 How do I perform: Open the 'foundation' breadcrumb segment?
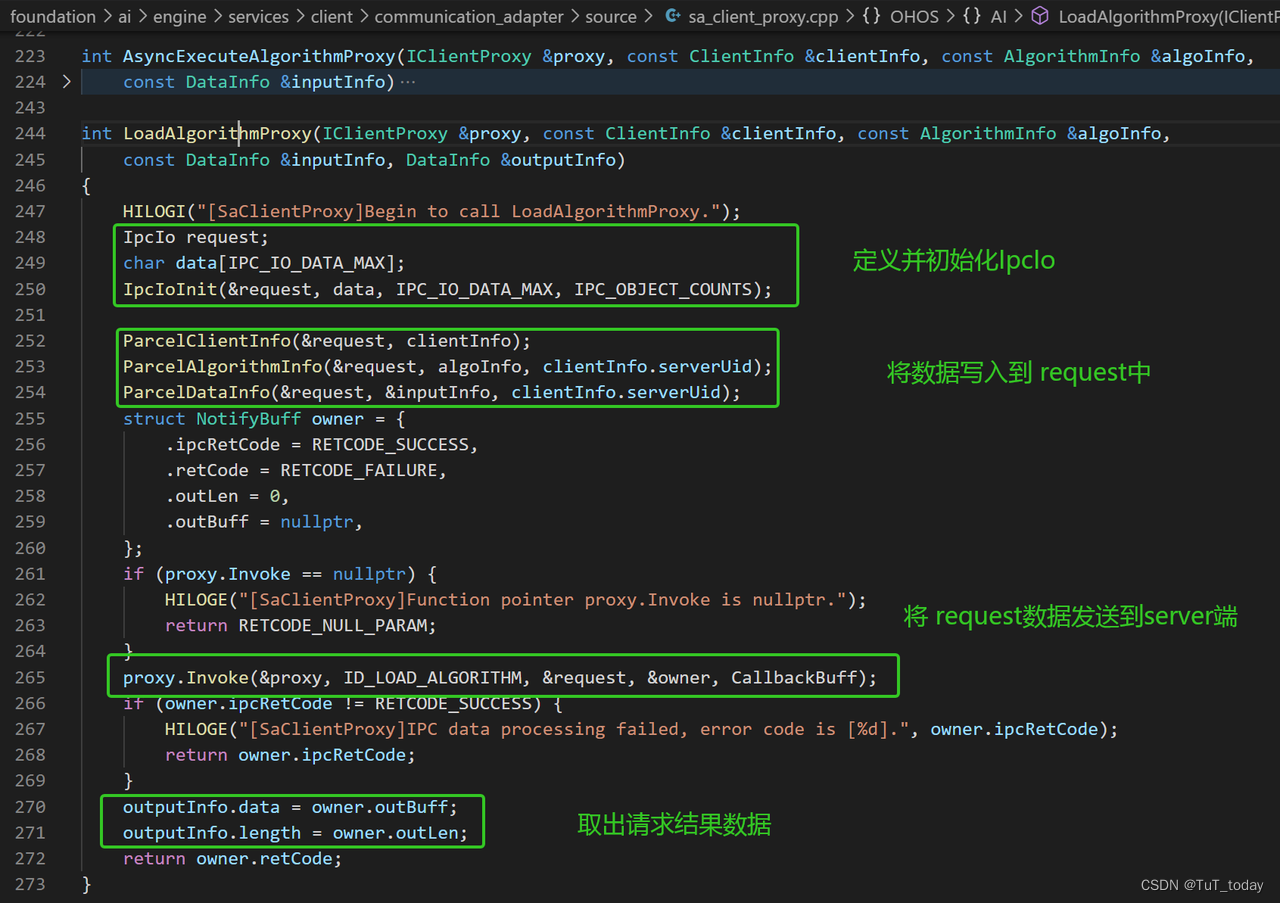coord(53,16)
